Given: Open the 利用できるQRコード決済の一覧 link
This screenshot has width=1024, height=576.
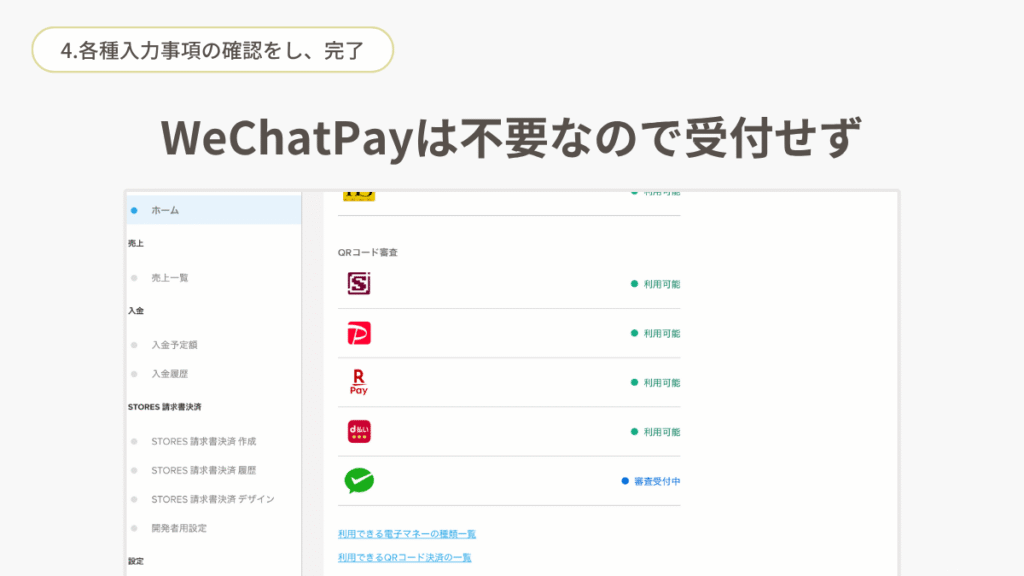Looking at the screenshot, I should click(404, 557).
